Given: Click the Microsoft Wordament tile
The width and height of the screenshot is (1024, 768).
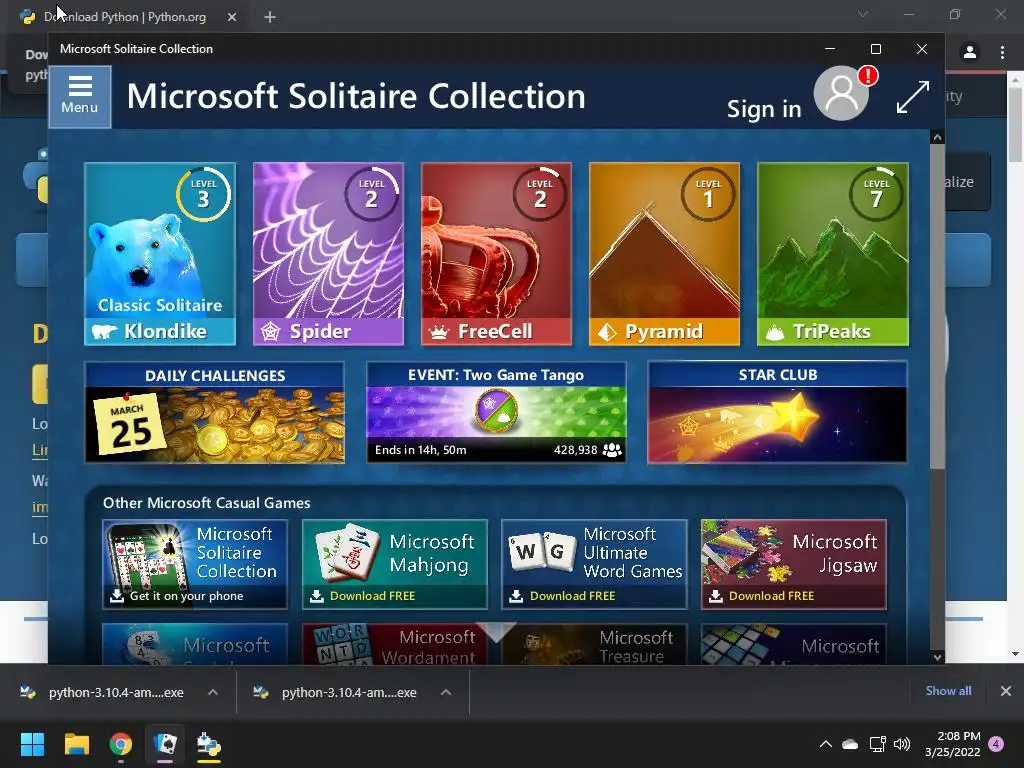Looking at the screenshot, I should pos(394,645).
